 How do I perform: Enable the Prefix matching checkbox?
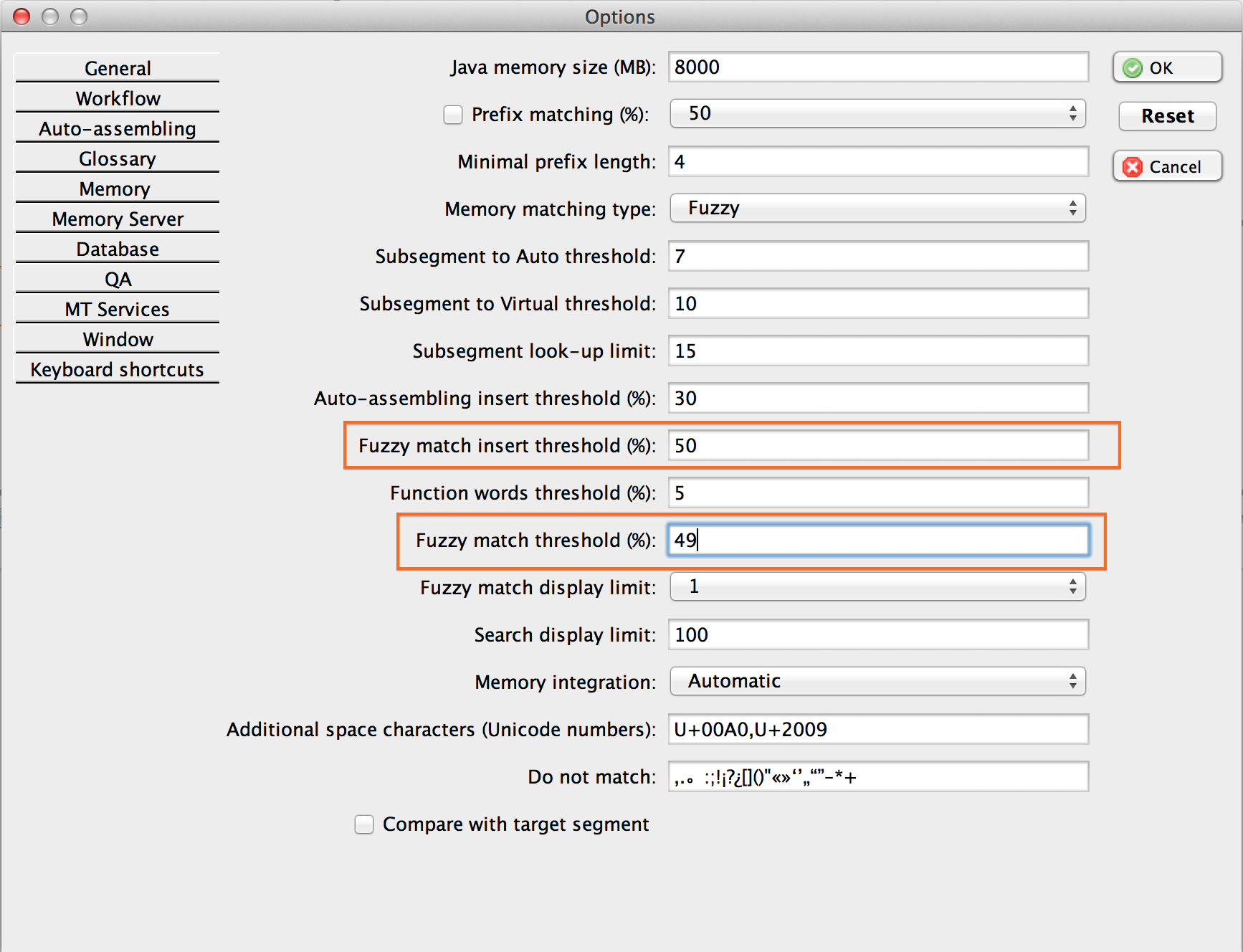[453, 115]
